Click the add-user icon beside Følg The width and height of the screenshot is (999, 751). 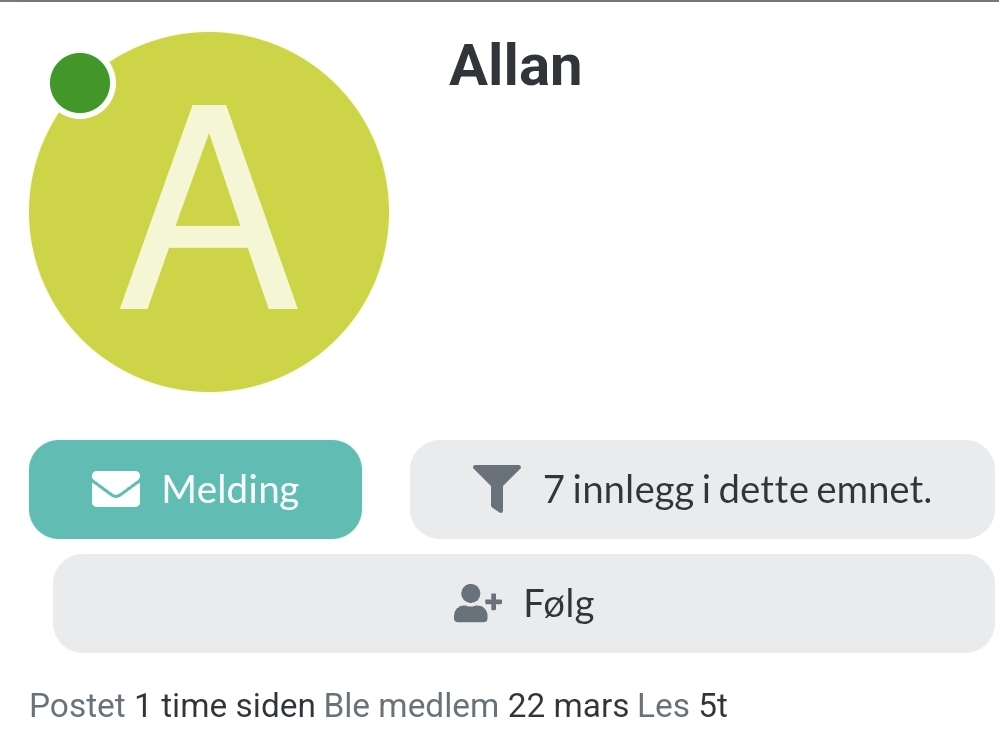pyautogui.click(x=478, y=603)
